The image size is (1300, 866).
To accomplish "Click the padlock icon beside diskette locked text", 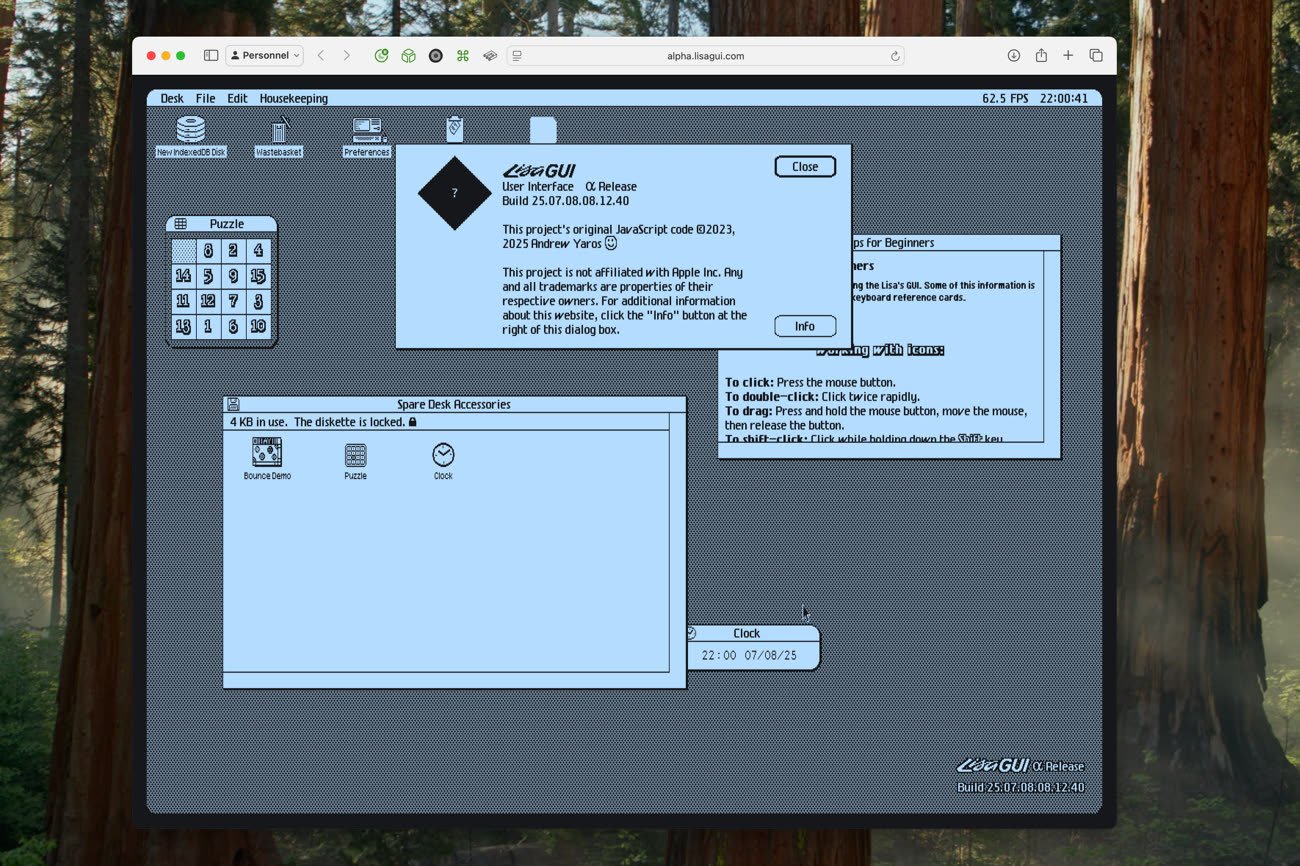I will 412,422.
